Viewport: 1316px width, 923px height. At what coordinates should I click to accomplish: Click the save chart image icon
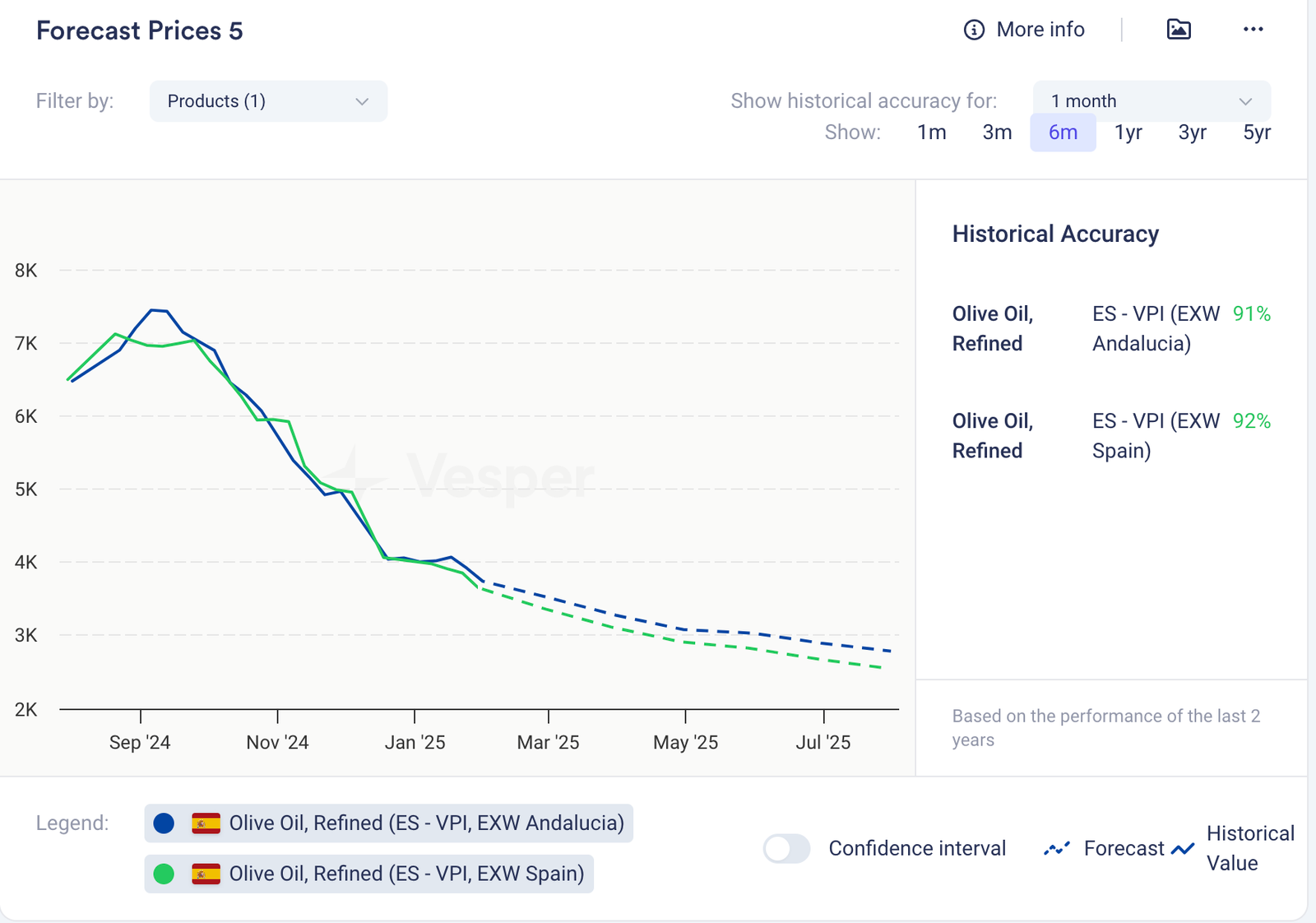point(1179,30)
